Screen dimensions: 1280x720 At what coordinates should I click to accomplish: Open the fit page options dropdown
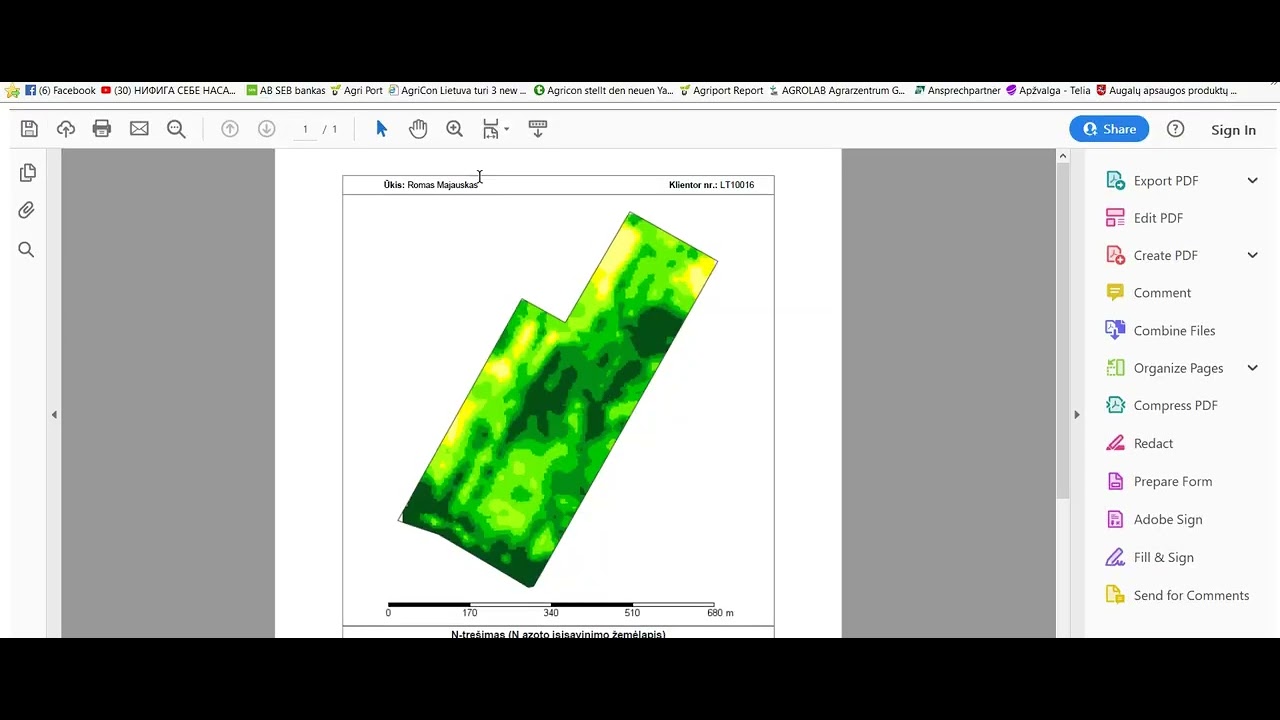[496, 129]
